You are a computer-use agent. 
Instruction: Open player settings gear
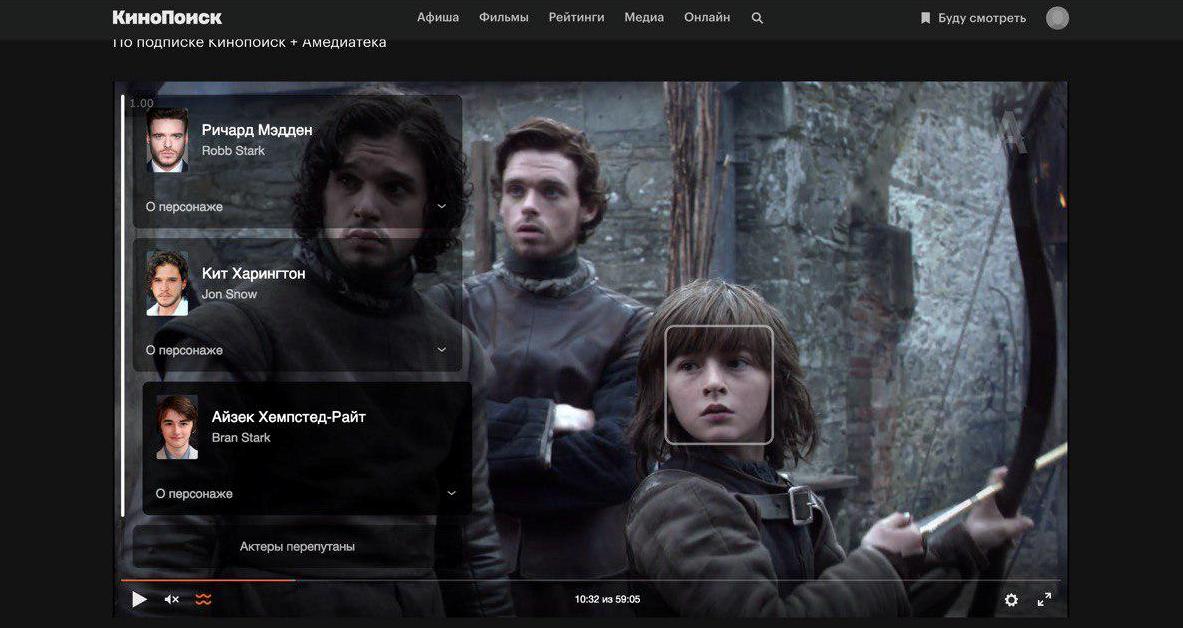(1011, 599)
